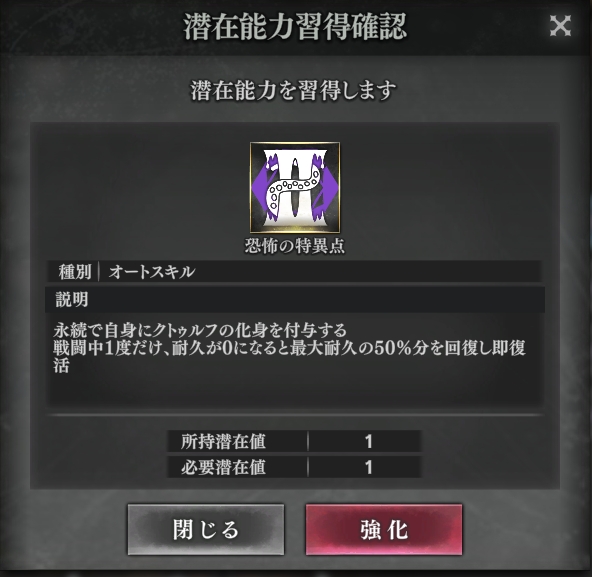The width and height of the screenshot is (592, 577).
Task: Select the 必要潜在値 value of 1
Action: (368, 467)
